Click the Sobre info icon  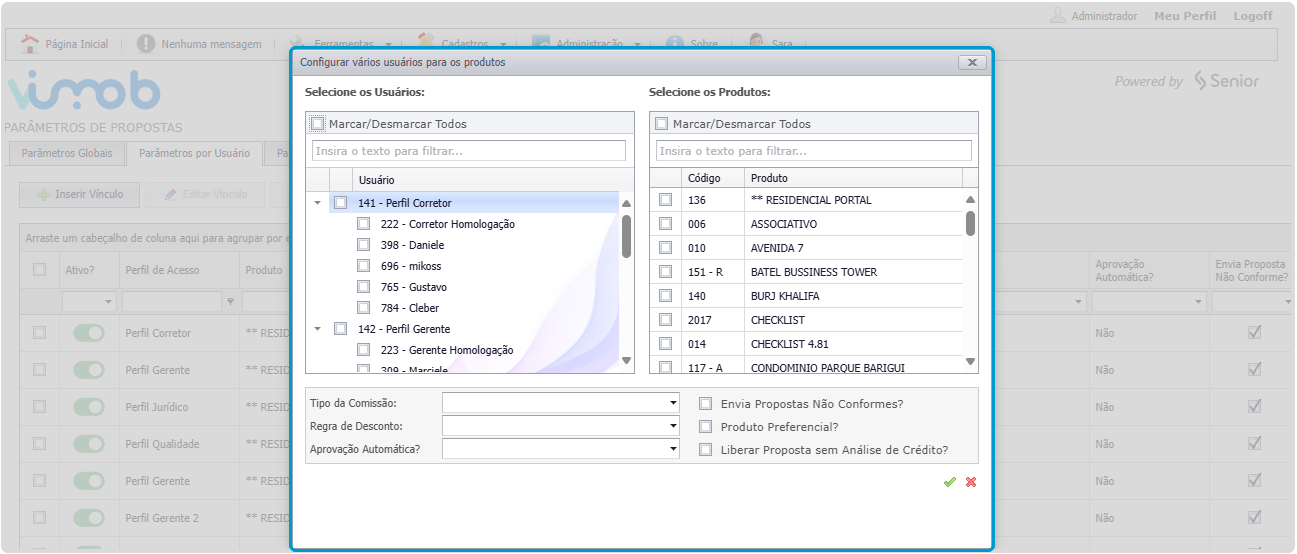pyautogui.click(x=675, y=44)
